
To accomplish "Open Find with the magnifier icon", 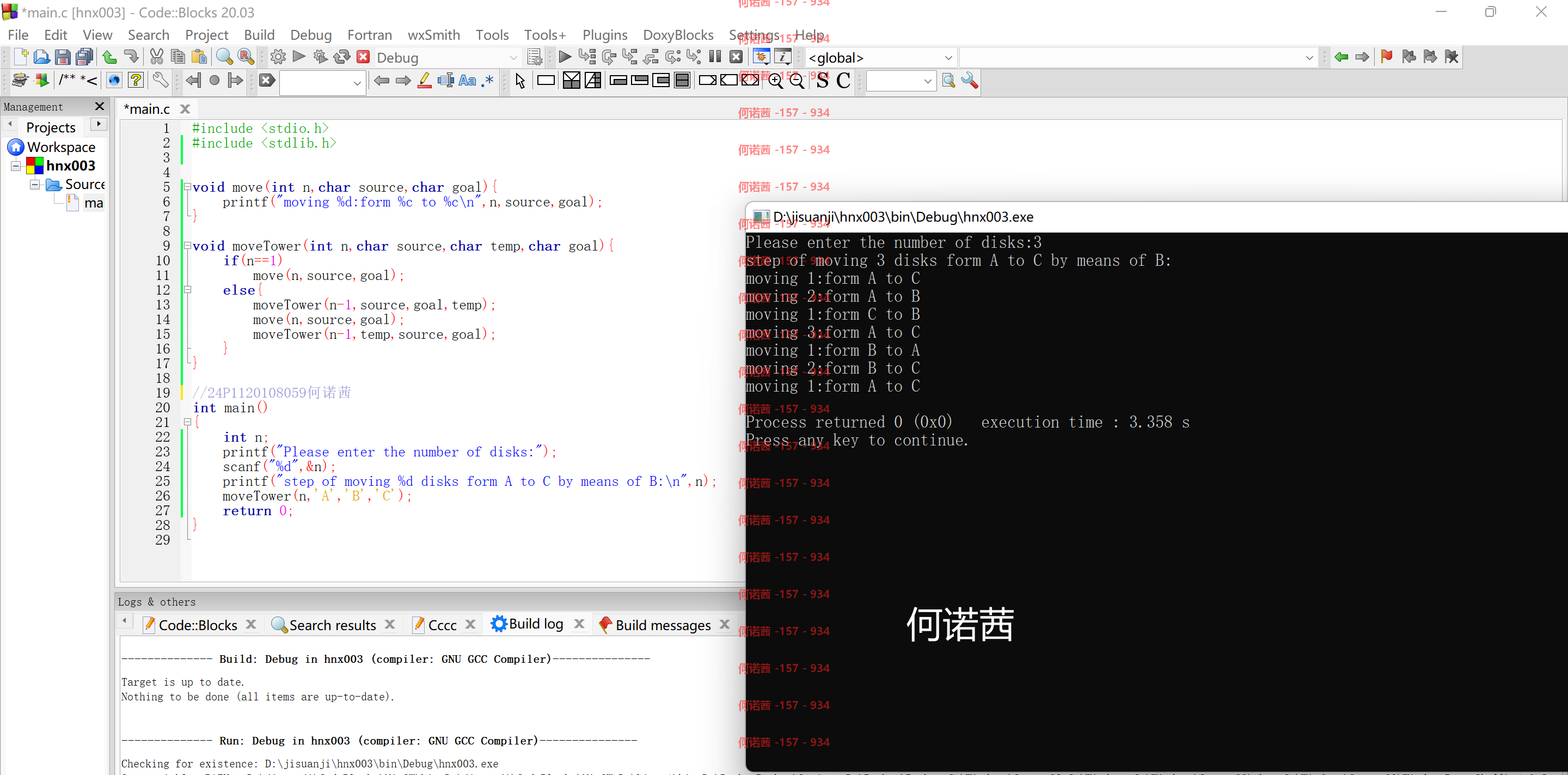I will pyautogui.click(x=224, y=57).
